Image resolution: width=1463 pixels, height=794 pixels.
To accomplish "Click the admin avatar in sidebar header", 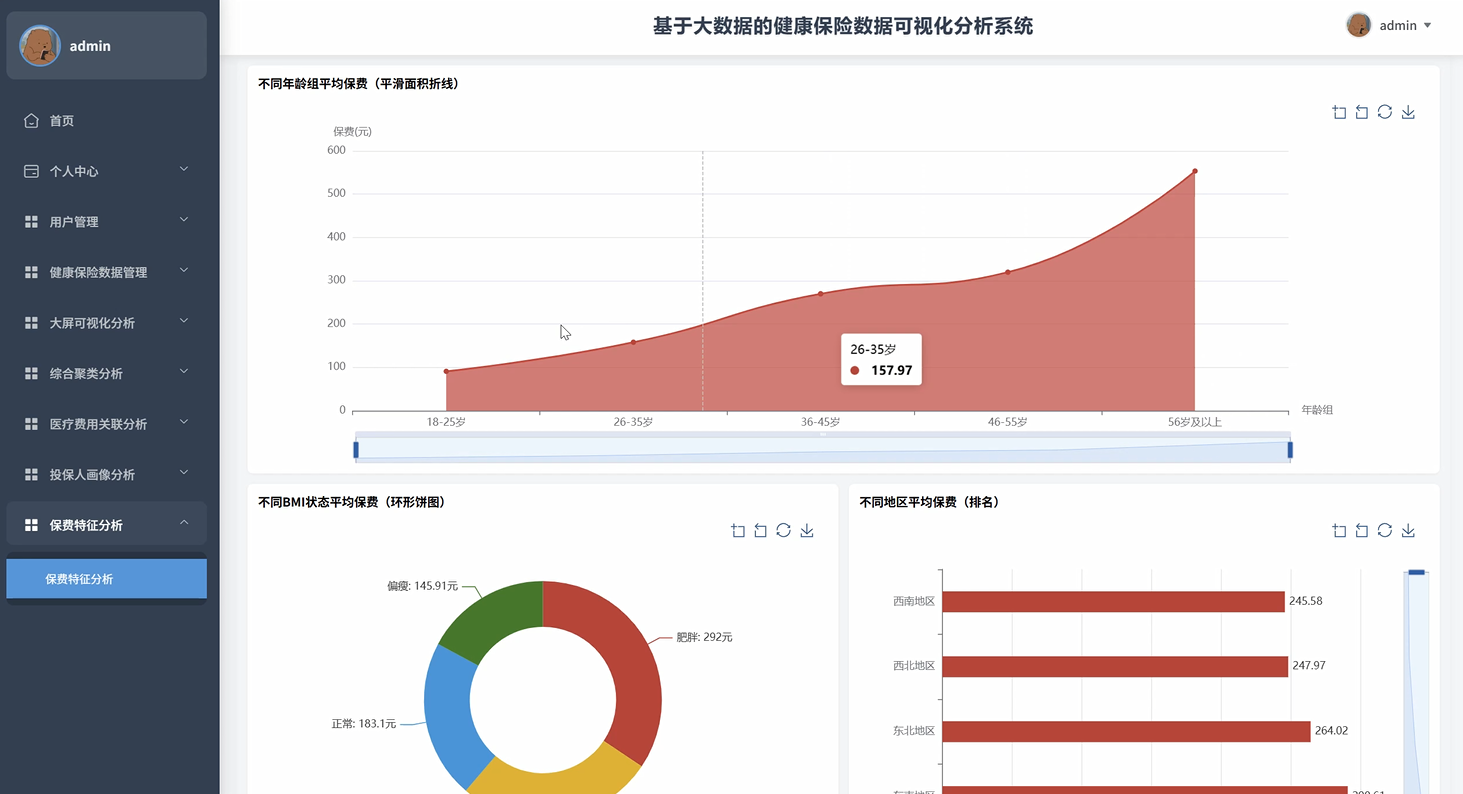I will tap(40, 46).
